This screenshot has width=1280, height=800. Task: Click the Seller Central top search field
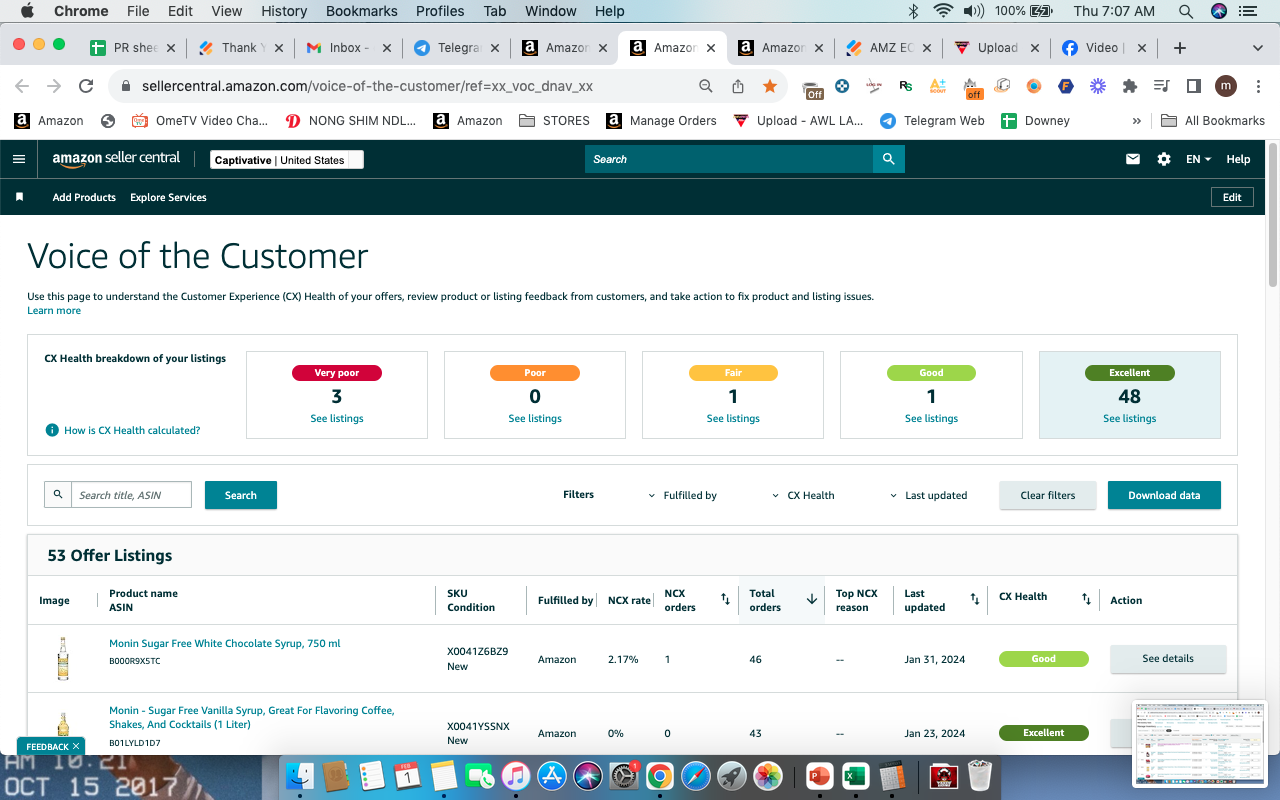pyautogui.click(x=729, y=159)
